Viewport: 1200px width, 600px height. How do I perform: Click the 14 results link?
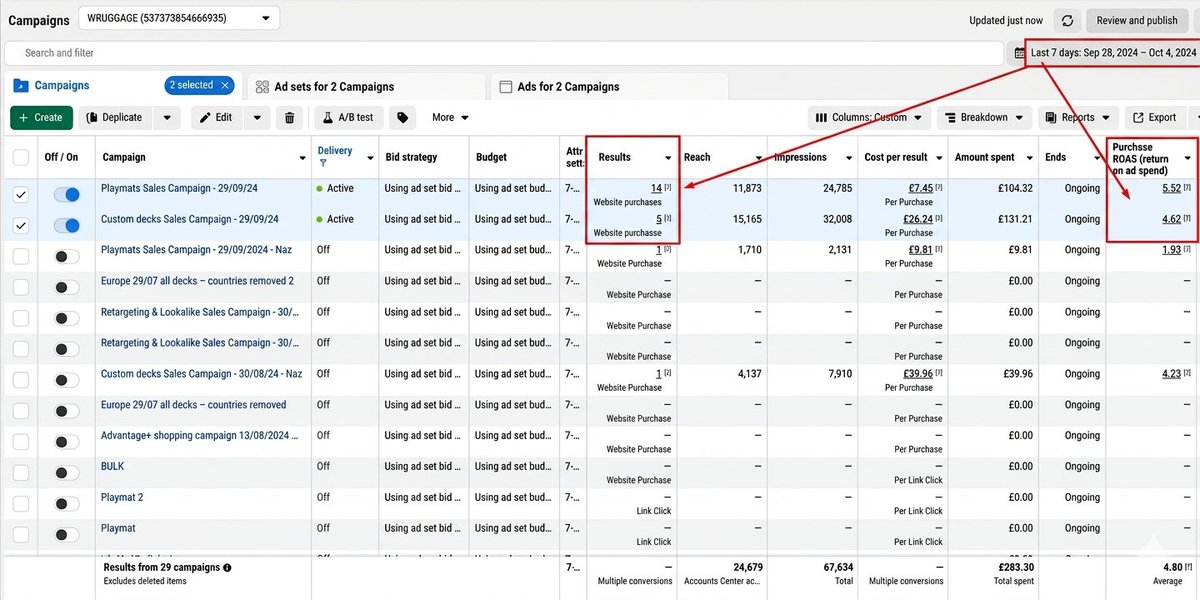tap(656, 188)
